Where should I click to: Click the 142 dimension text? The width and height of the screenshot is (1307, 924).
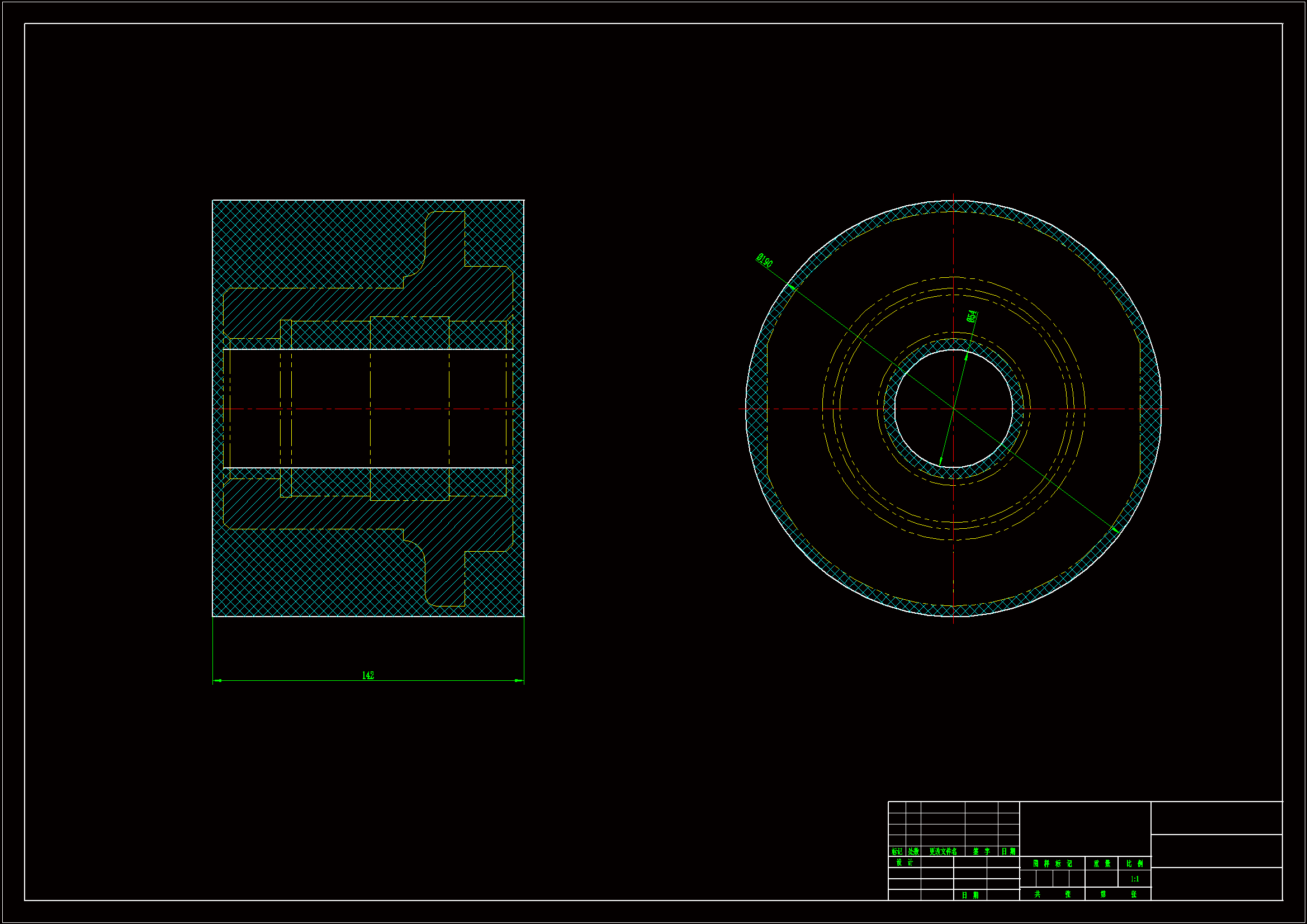pos(368,675)
